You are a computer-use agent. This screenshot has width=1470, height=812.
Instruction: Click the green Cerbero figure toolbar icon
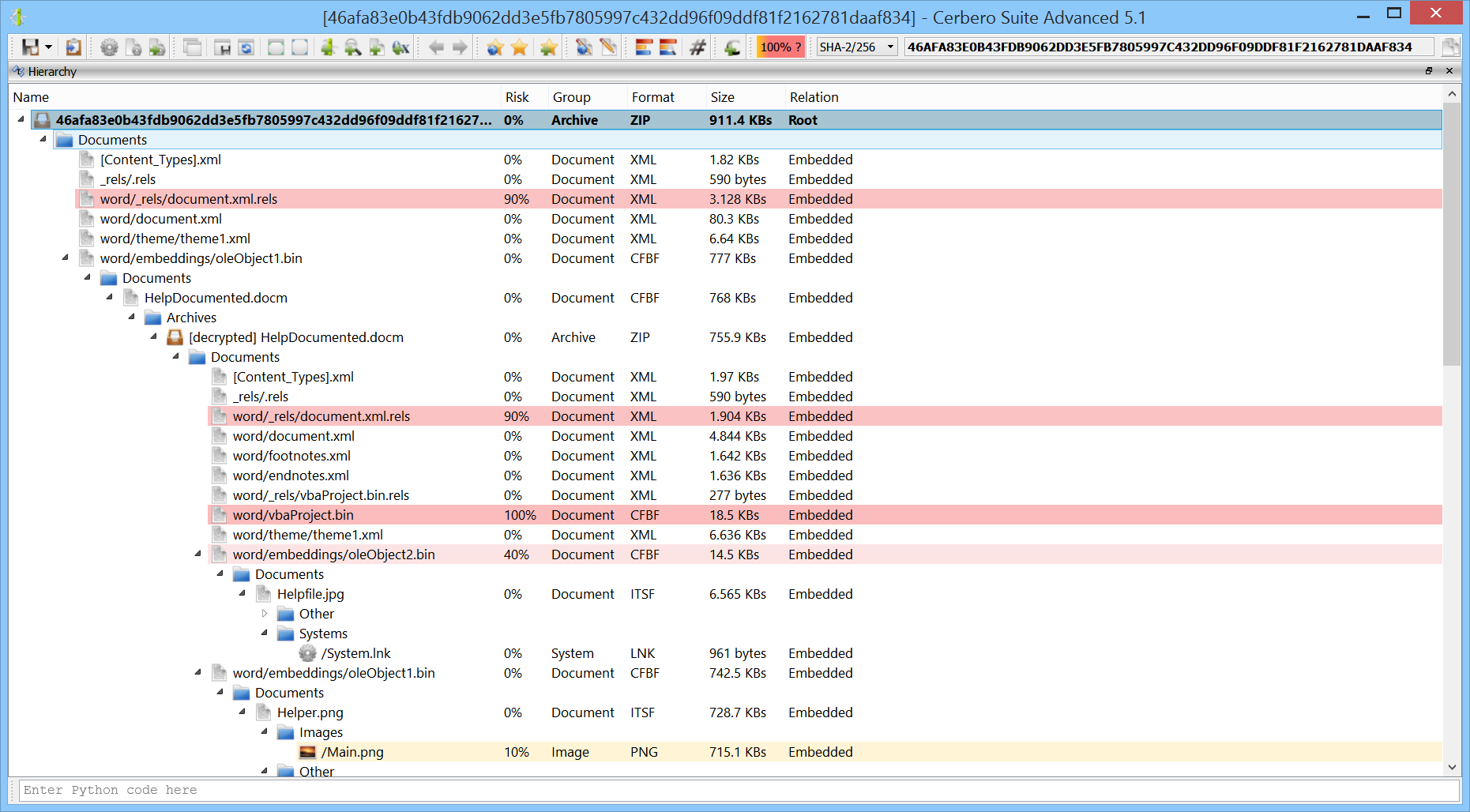pos(328,47)
